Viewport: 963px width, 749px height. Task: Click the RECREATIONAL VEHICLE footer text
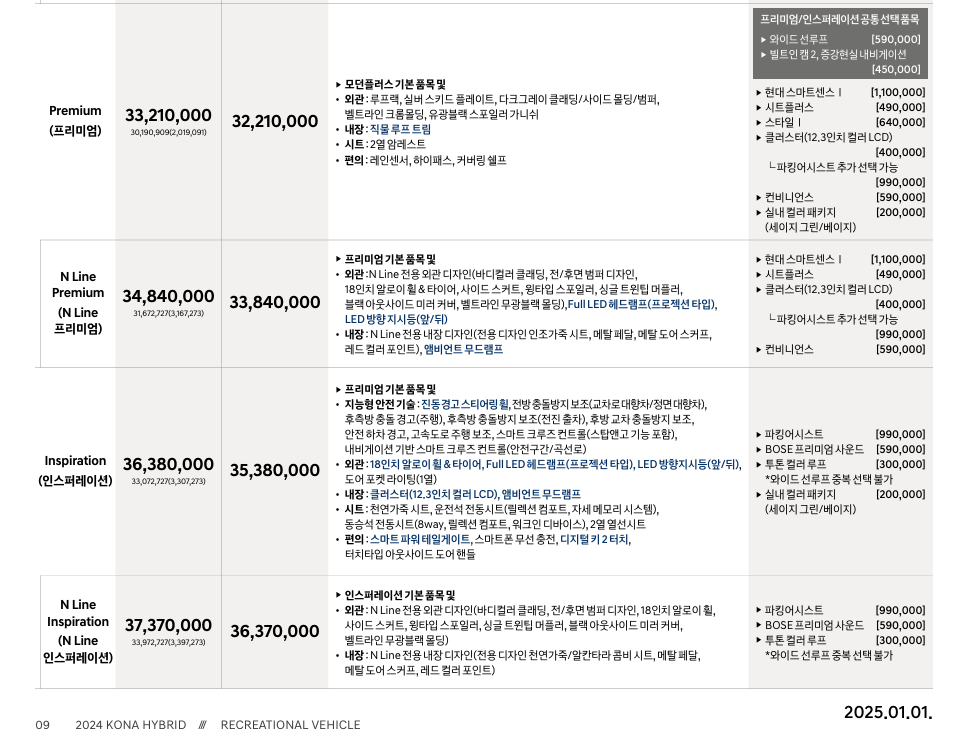(x=290, y=725)
